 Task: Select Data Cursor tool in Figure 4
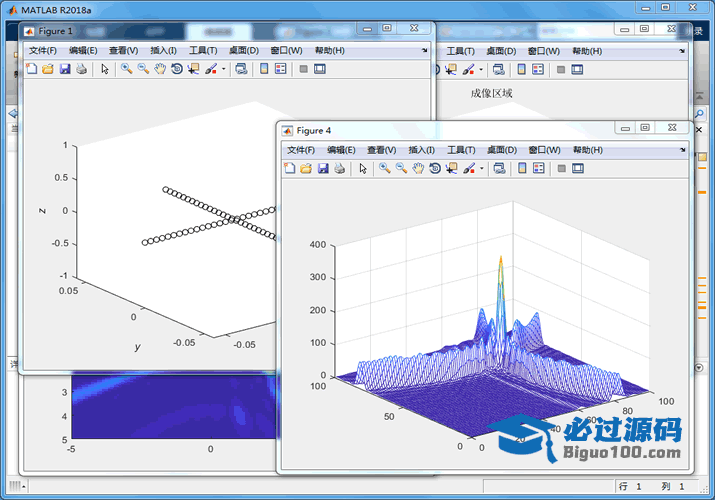(x=452, y=168)
